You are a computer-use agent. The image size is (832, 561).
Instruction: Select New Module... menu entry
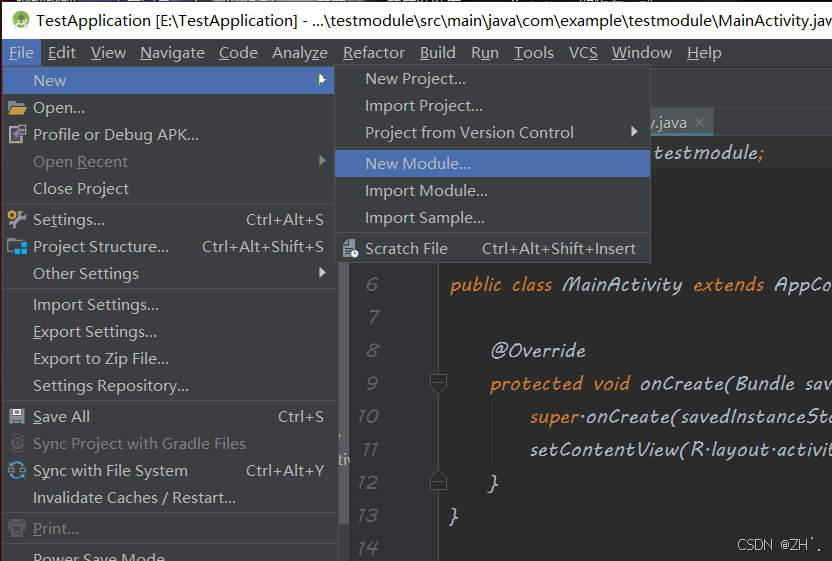(492, 163)
